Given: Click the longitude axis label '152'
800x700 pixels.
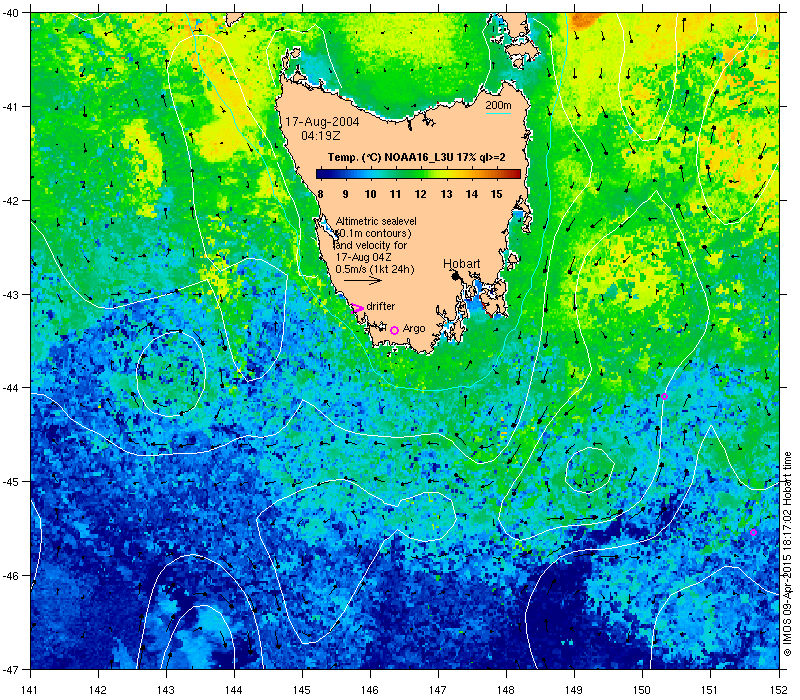Looking at the screenshot, I should click(779, 690).
